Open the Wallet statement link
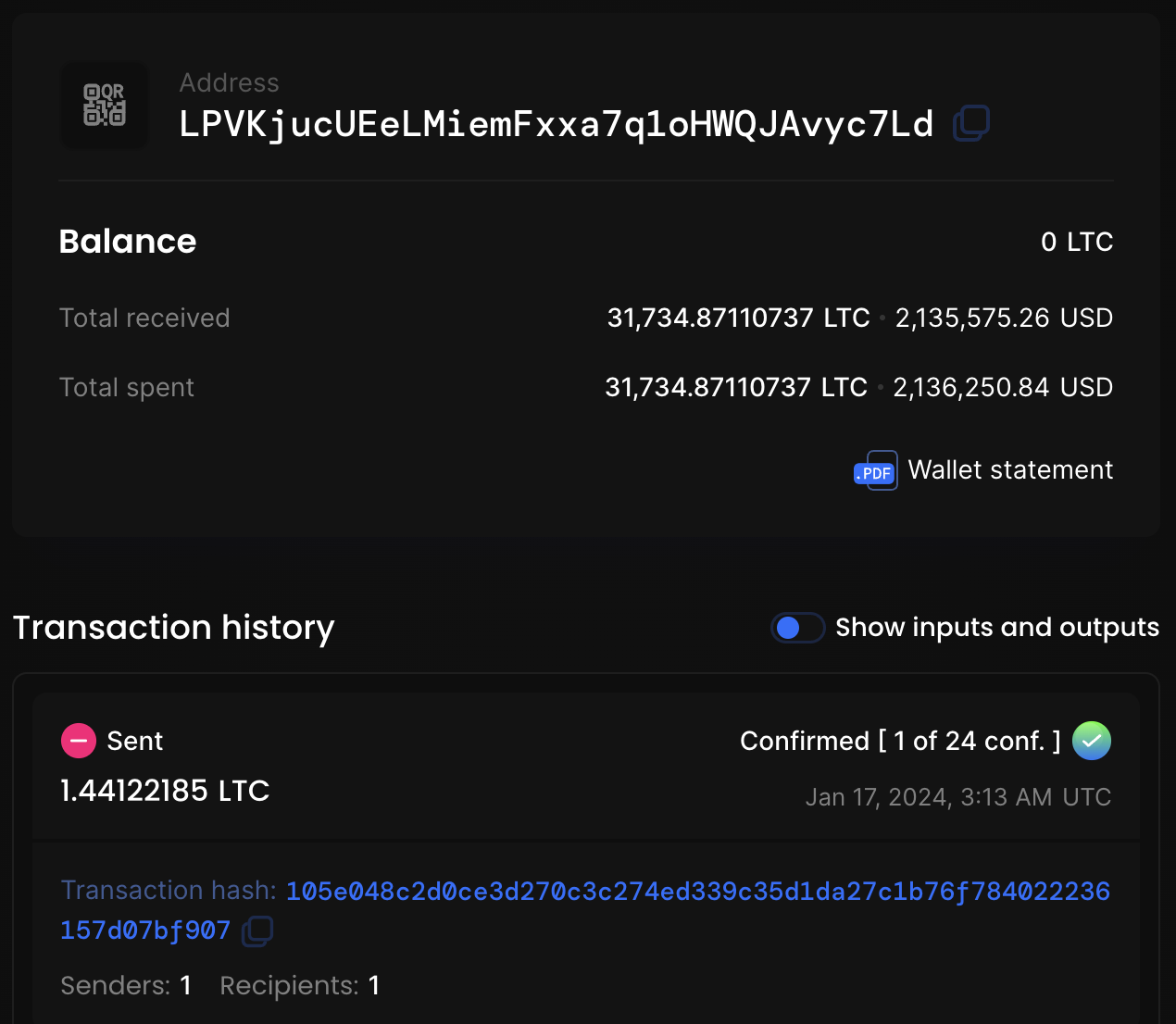1176x1024 pixels. [x=1010, y=470]
